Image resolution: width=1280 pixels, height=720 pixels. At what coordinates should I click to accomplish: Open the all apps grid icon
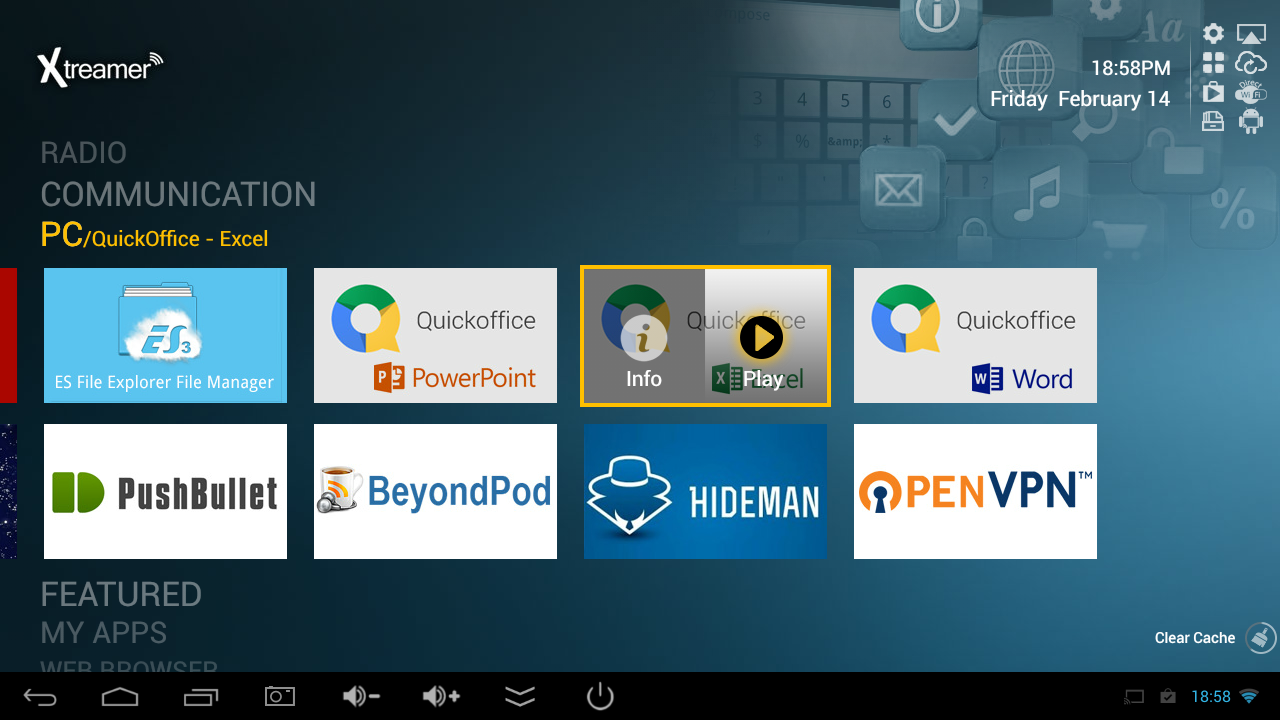pyautogui.click(x=1213, y=63)
